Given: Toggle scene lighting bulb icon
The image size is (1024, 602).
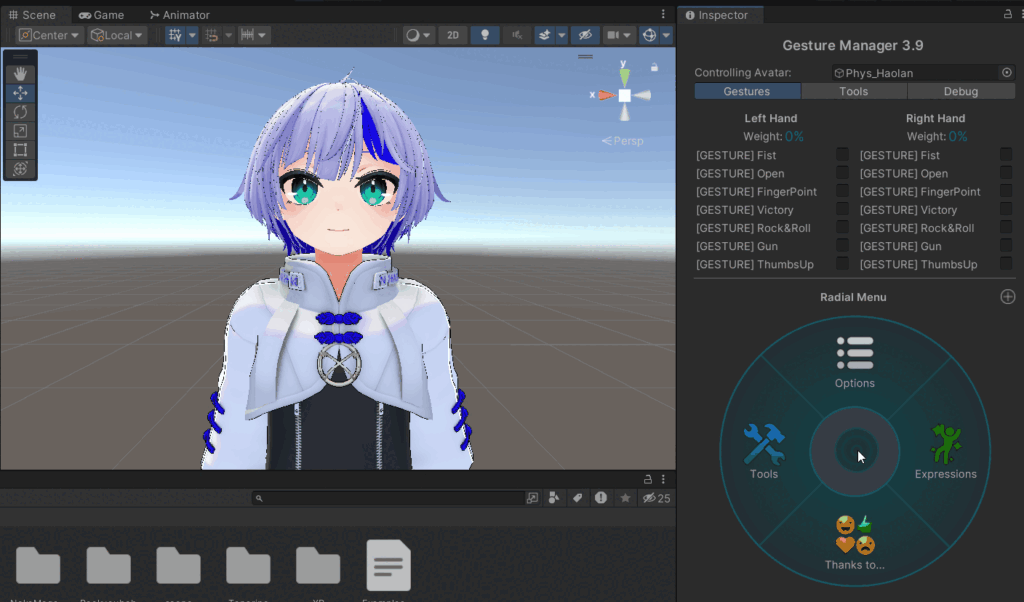Looking at the screenshot, I should [485, 35].
